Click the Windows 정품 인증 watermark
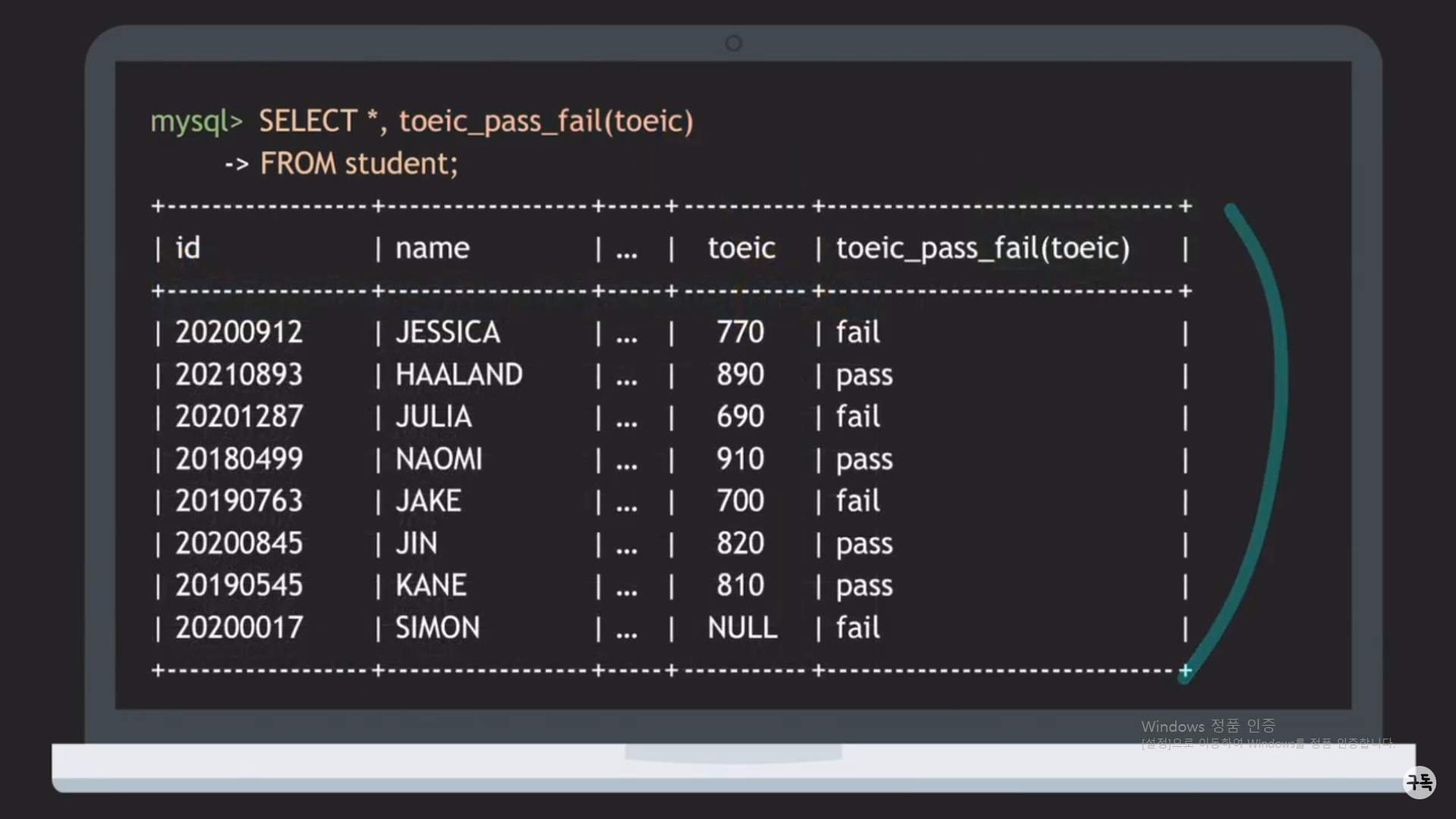 tap(1208, 726)
